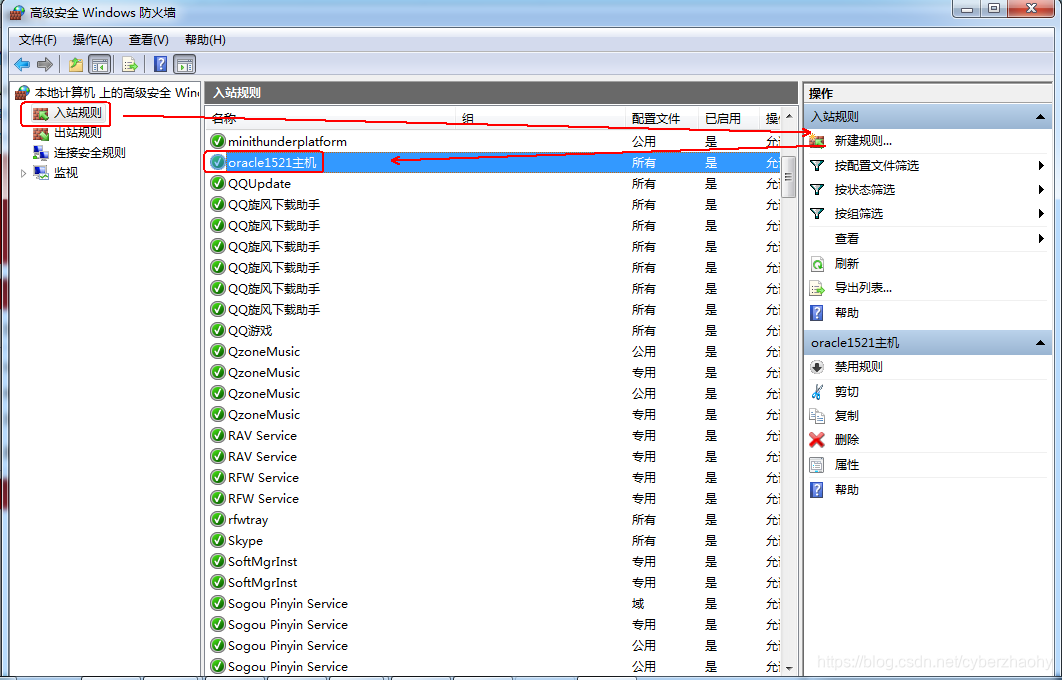Click 禁用规则 for oracle1521主机

coord(858,367)
